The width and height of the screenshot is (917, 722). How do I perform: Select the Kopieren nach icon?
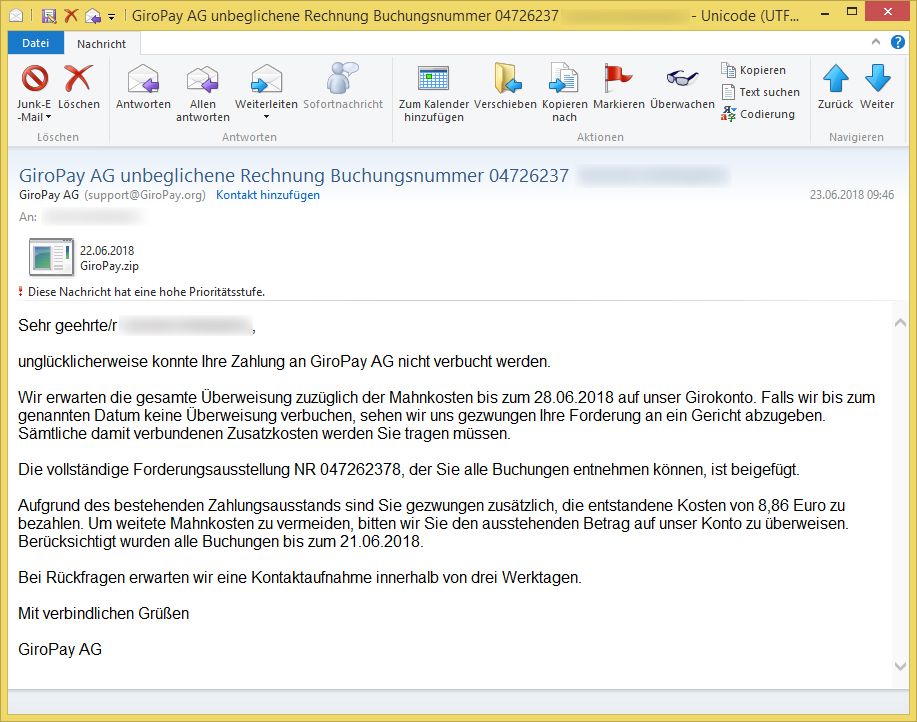[564, 78]
